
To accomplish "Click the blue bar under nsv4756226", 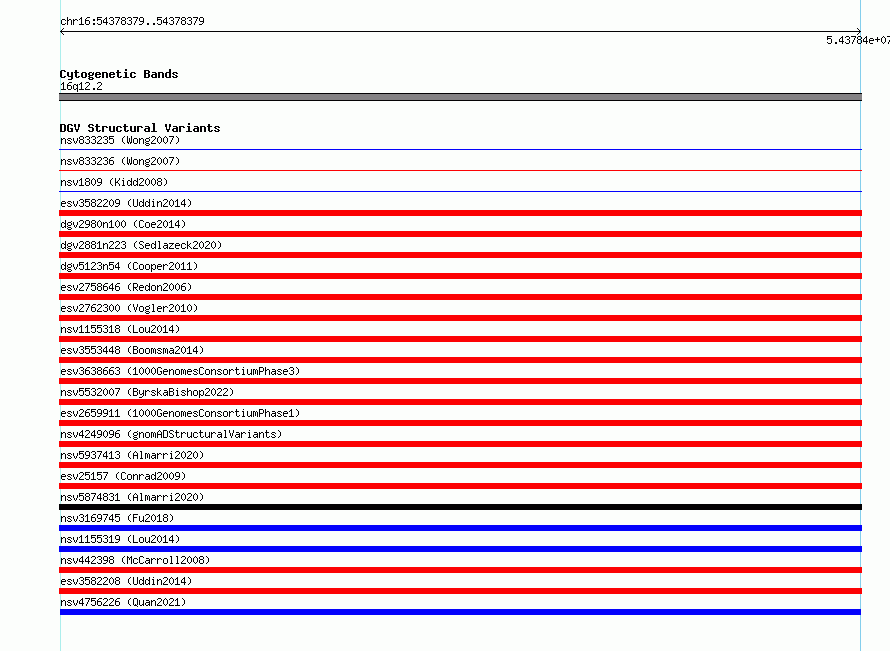I will coord(460,612).
